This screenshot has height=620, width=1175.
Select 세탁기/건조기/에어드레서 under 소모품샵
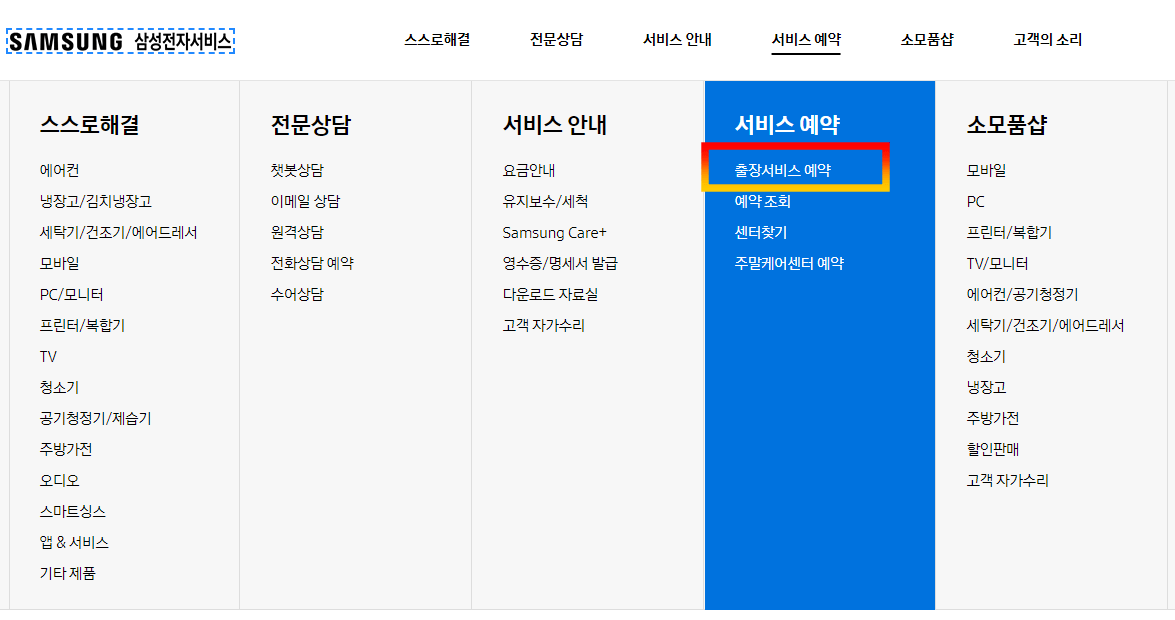coord(1045,325)
